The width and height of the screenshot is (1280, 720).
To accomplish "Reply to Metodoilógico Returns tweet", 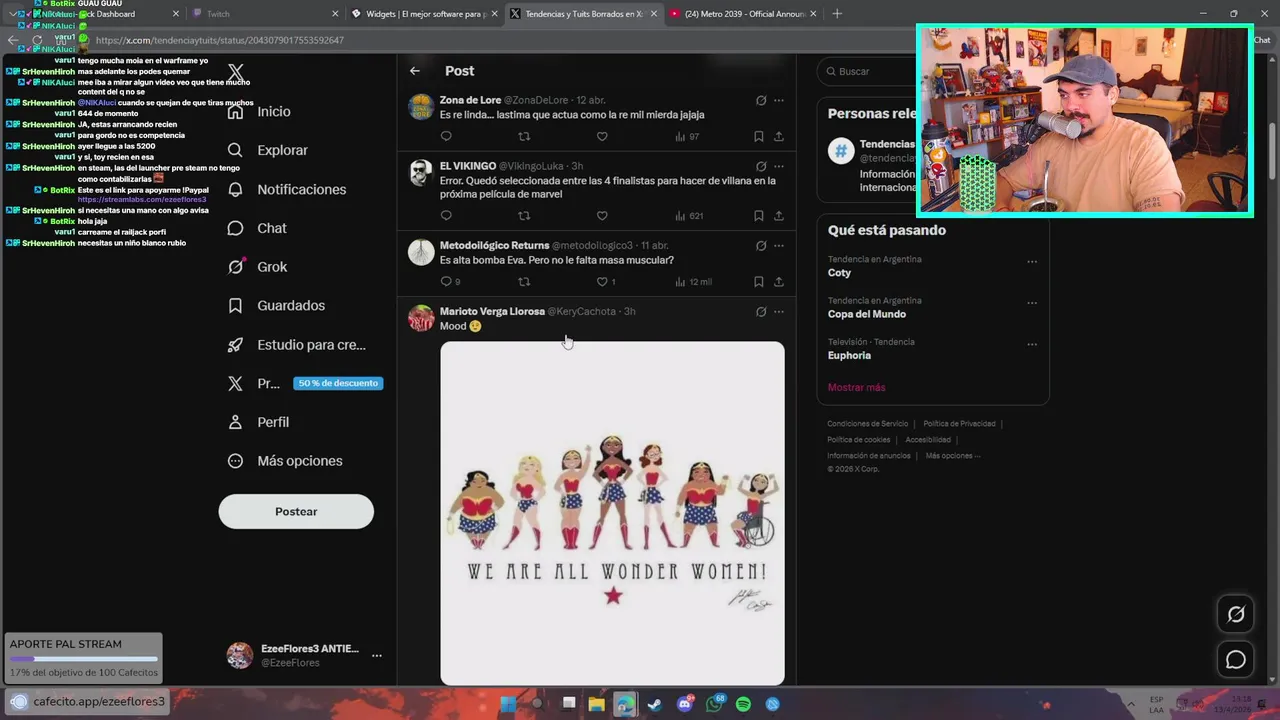I will point(450,281).
